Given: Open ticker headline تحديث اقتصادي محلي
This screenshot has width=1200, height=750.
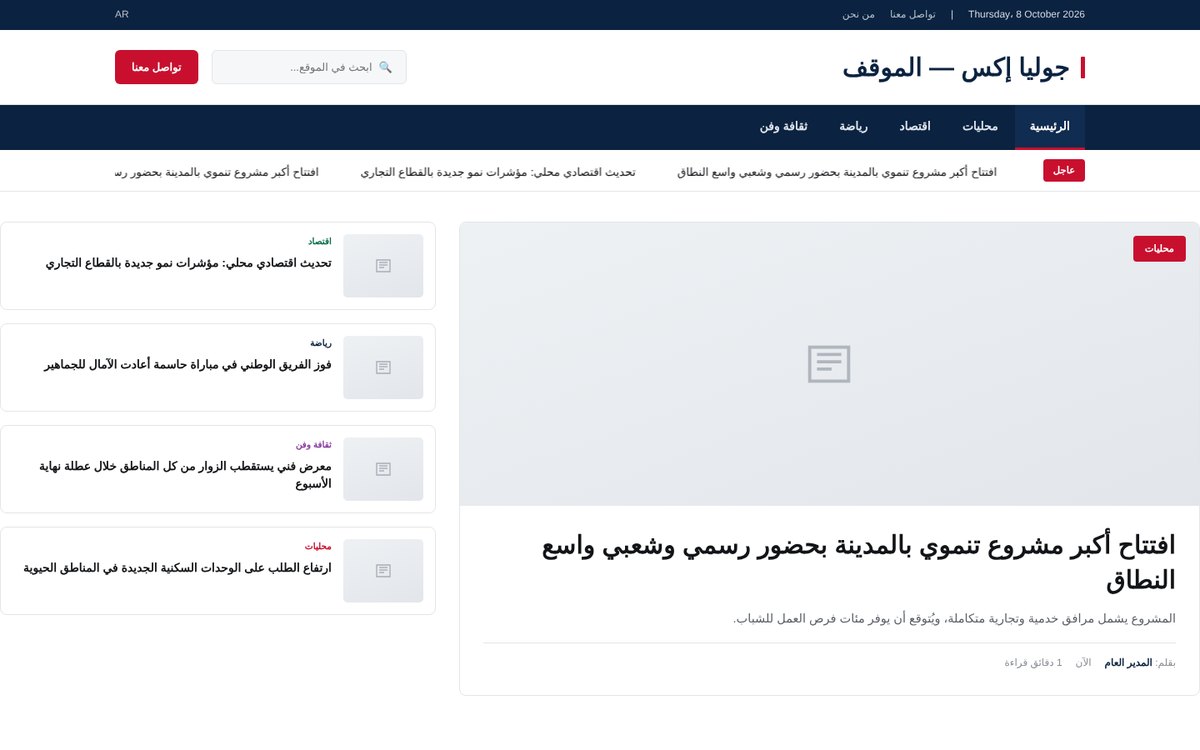Looking at the screenshot, I should (498, 172).
